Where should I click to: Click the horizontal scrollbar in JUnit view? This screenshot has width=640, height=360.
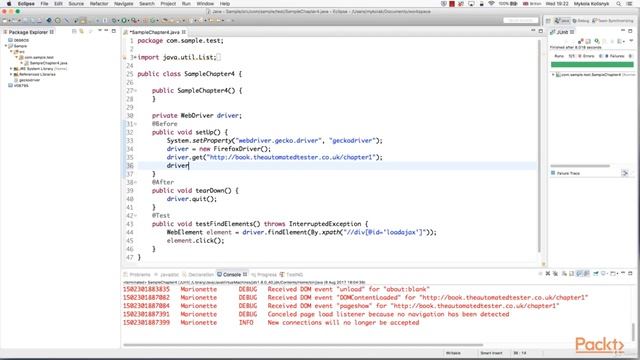coord(580,166)
